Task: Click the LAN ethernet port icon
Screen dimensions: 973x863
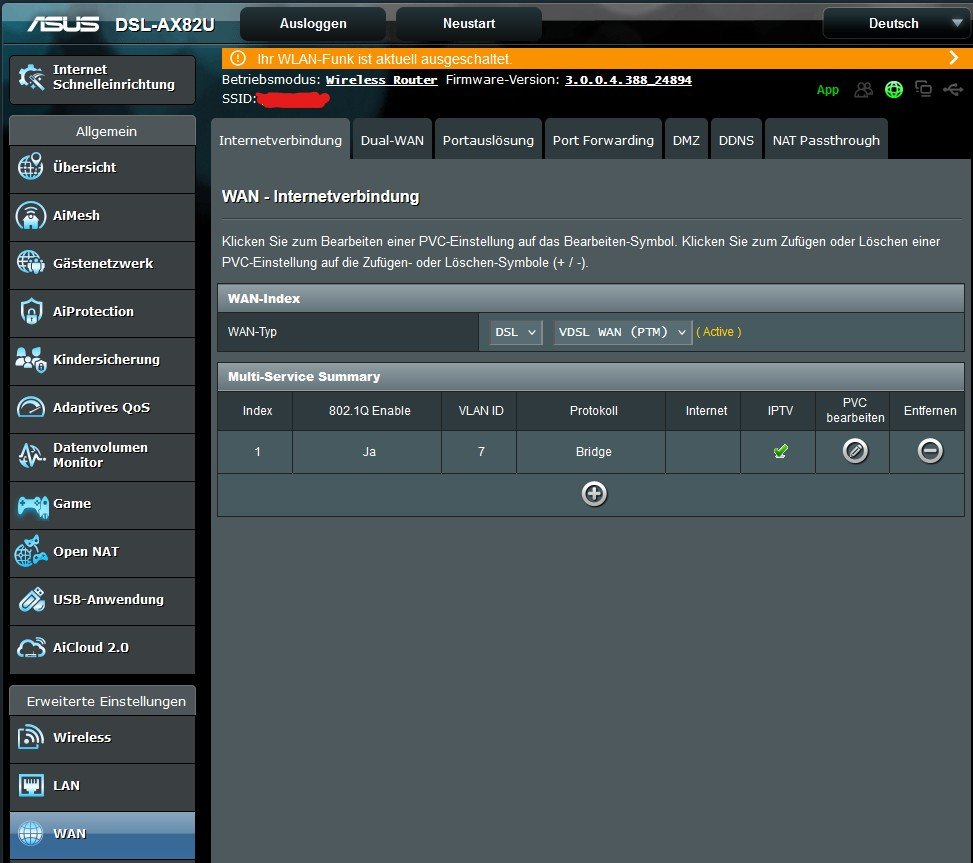Action: click(x=30, y=785)
